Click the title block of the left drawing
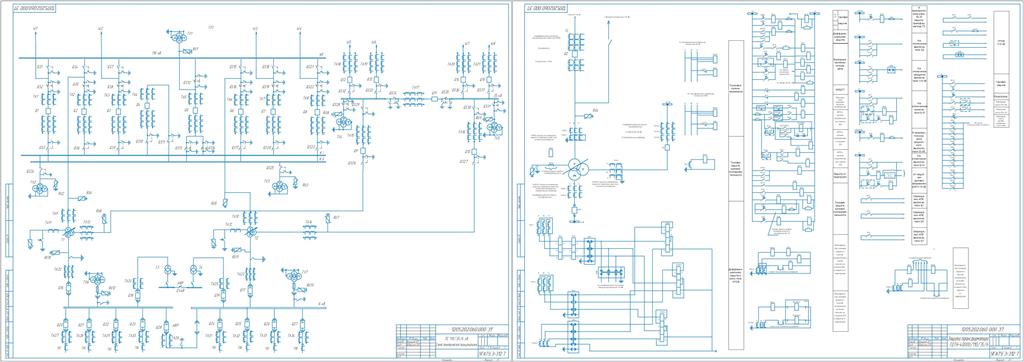The image size is (1024, 362). tap(452, 340)
